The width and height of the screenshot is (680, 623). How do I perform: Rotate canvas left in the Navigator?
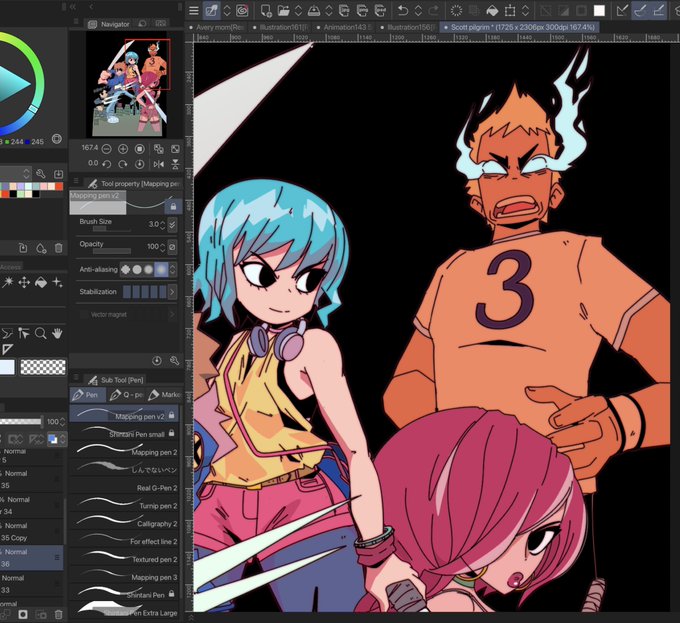[106, 164]
